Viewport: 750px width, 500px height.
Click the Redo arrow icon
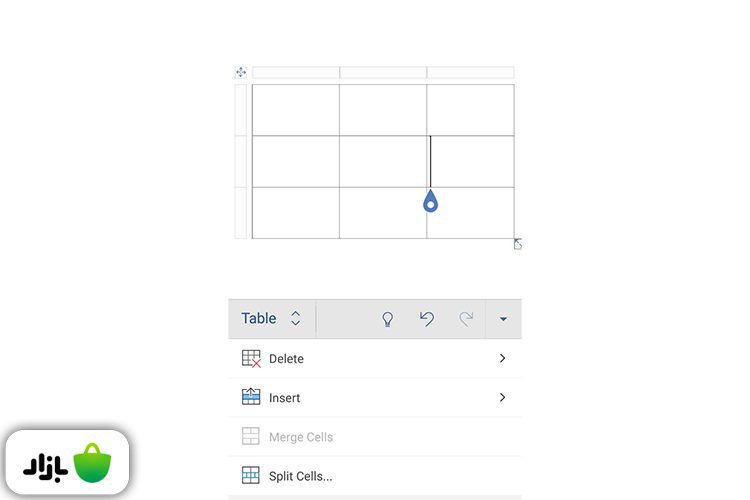tap(466, 319)
